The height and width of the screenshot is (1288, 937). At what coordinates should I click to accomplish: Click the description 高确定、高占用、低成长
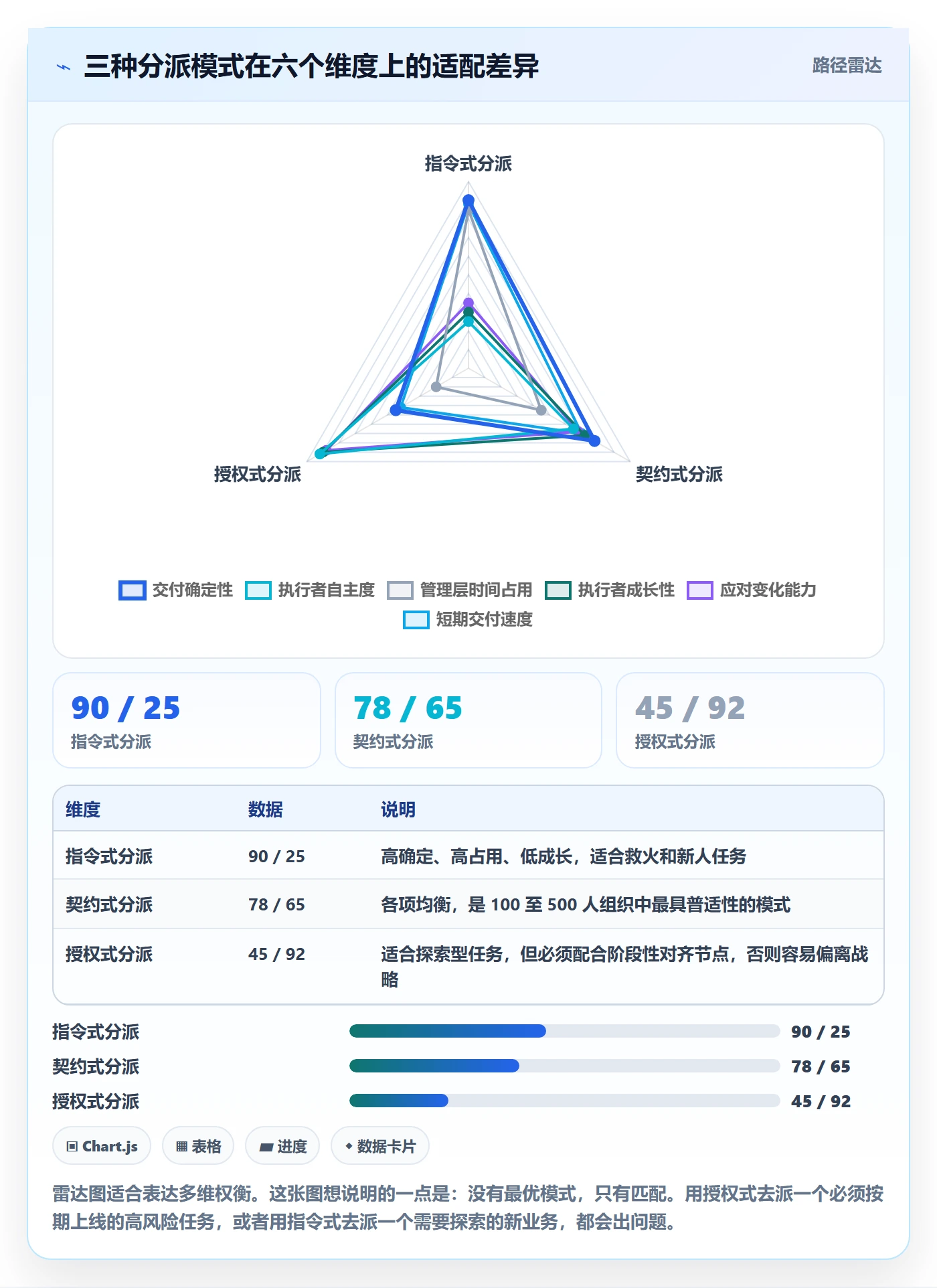[x=564, y=856]
